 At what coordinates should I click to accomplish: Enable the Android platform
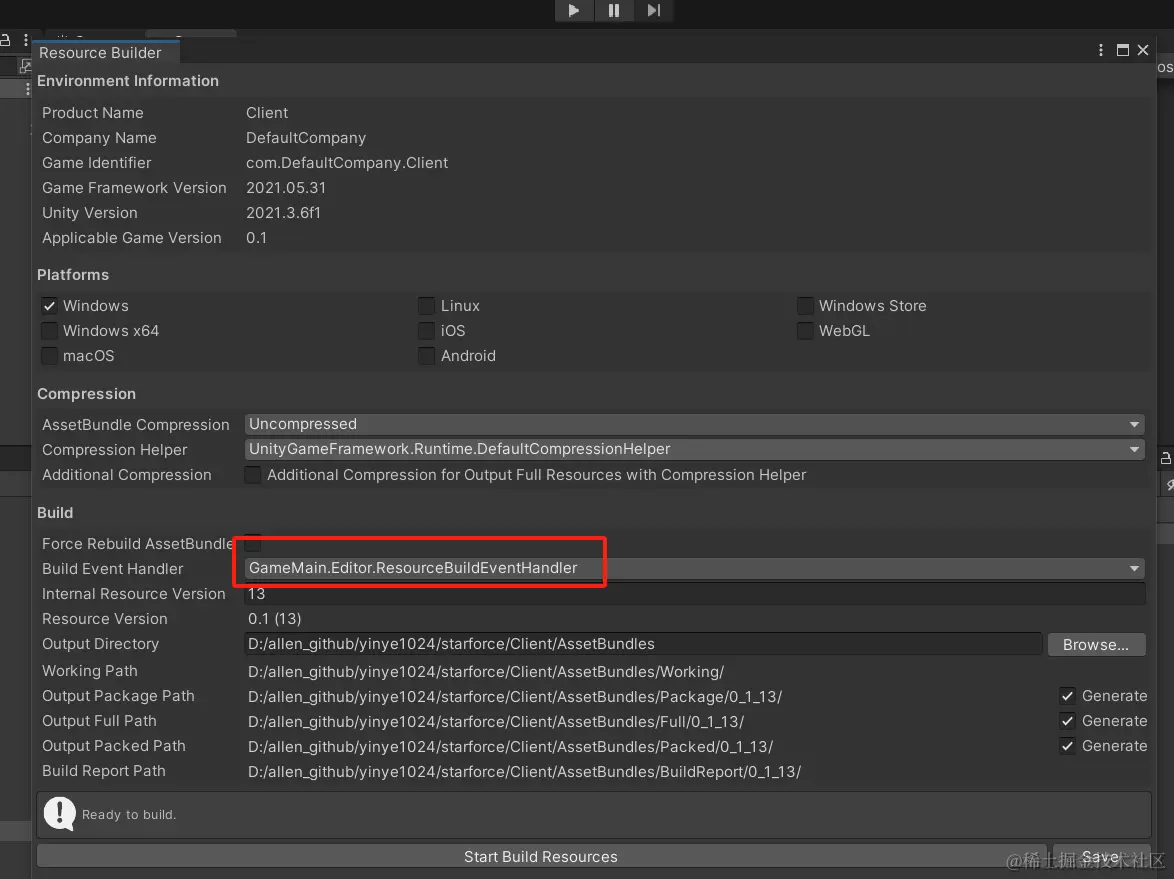426,356
